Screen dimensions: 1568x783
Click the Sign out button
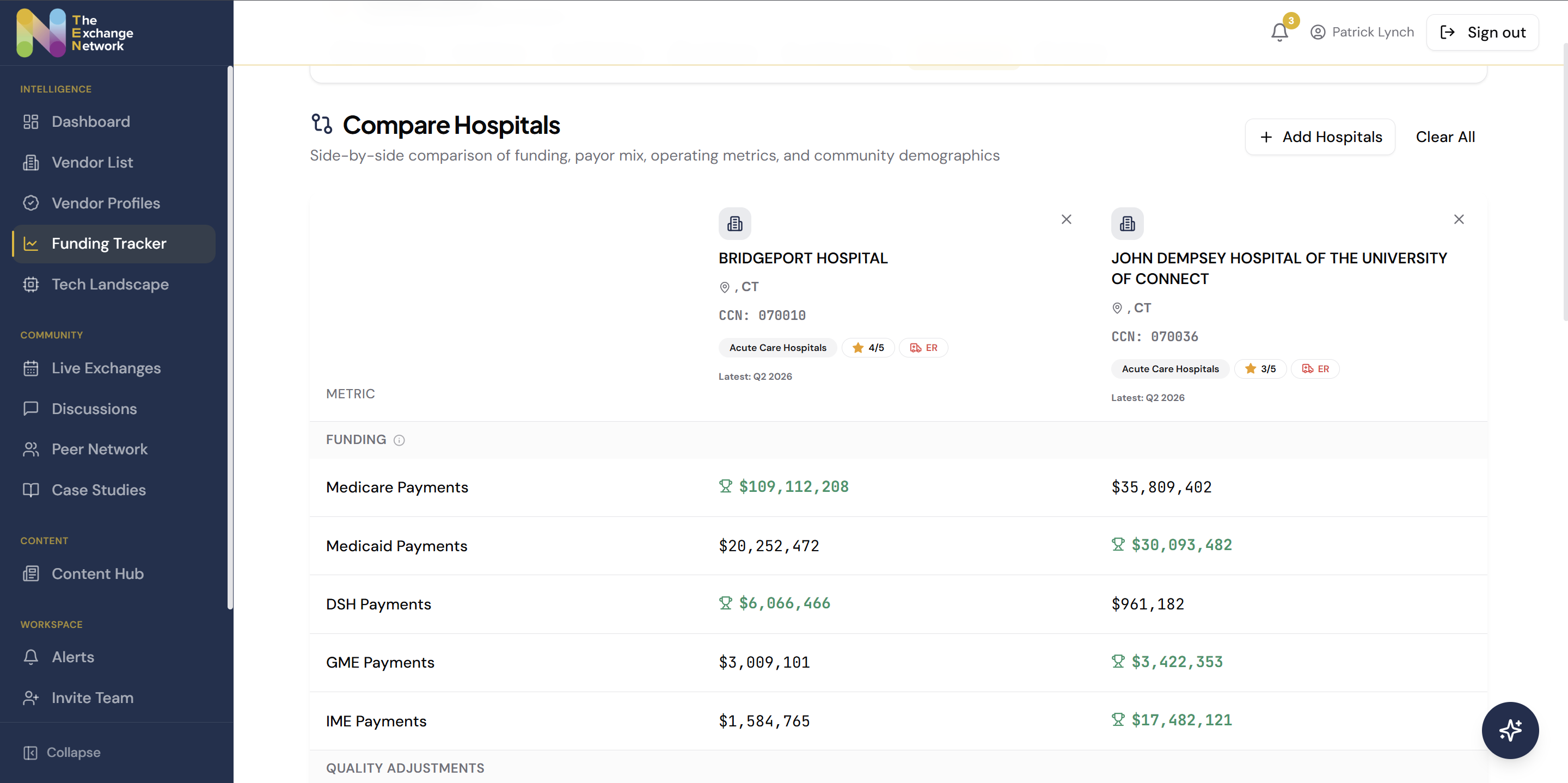click(x=1482, y=32)
